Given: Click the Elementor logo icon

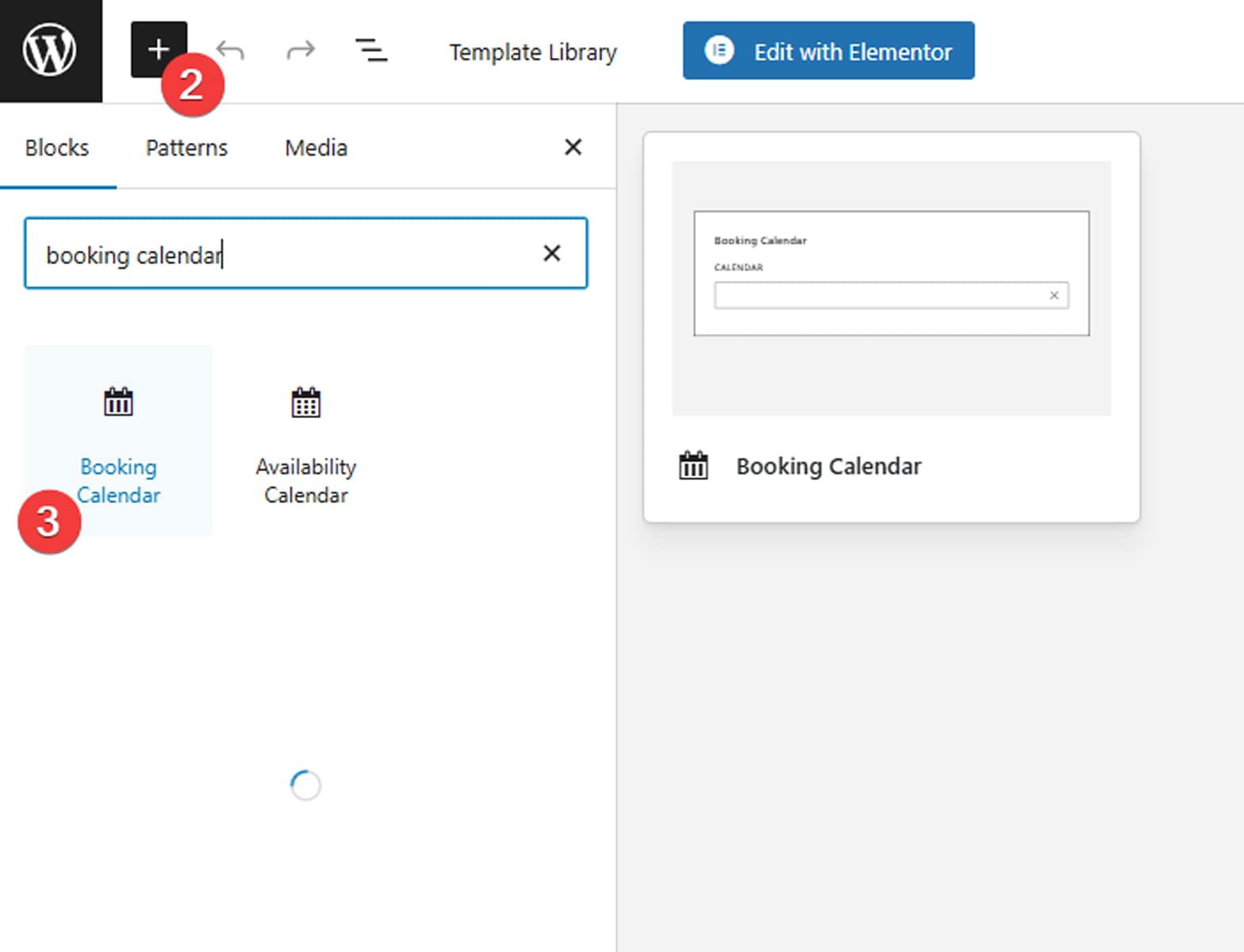Looking at the screenshot, I should 719,51.
